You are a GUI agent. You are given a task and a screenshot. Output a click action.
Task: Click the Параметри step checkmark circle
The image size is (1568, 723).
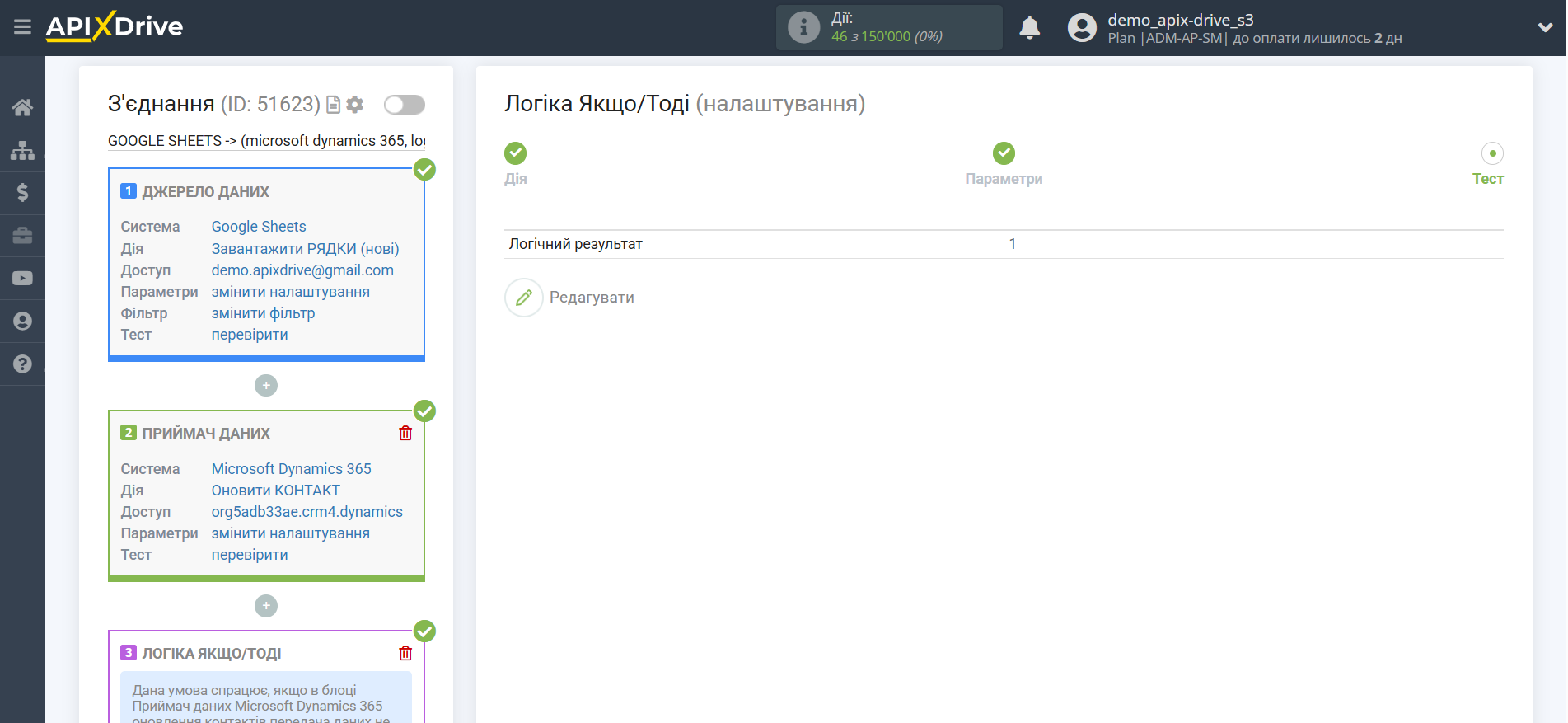coord(1004,153)
